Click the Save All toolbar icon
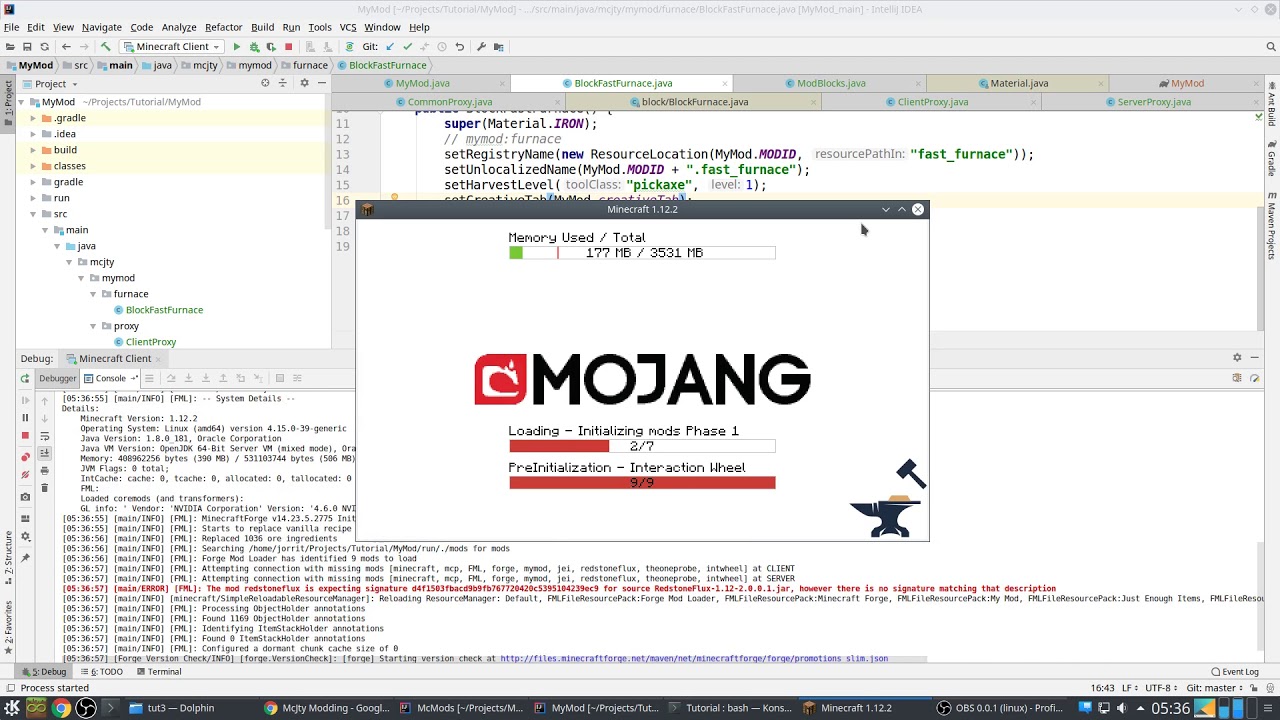The width and height of the screenshot is (1280, 720). point(27,47)
